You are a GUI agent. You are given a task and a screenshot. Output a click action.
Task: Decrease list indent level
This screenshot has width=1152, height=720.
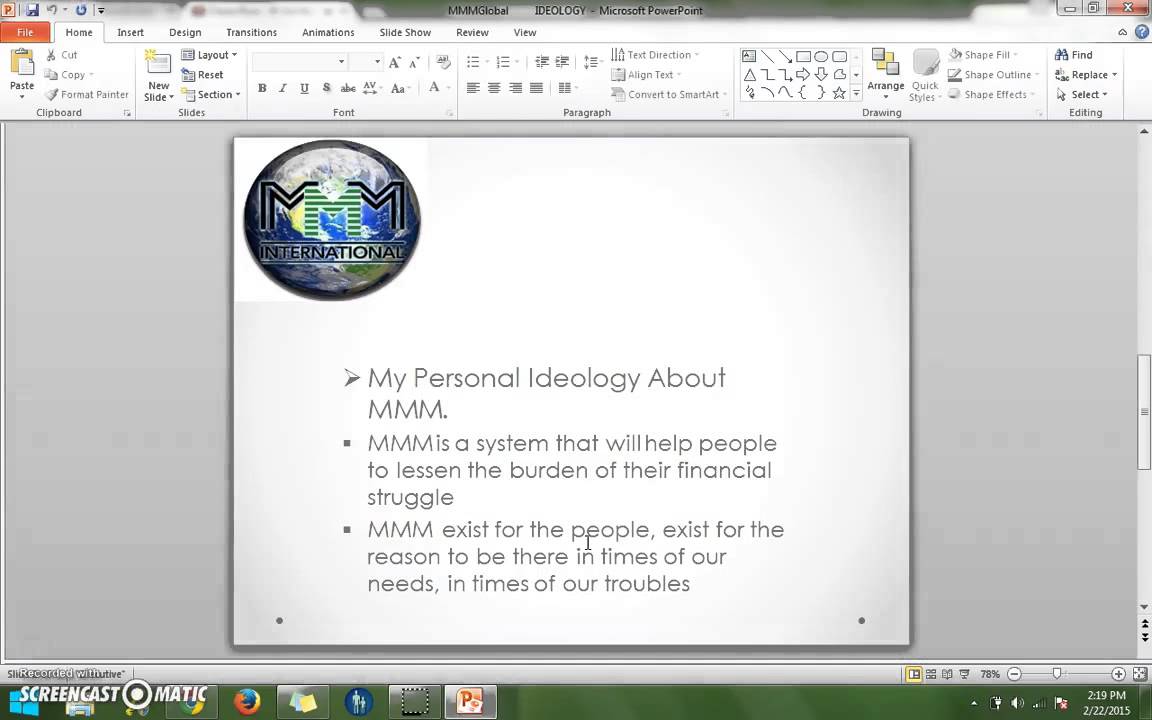pyautogui.click(x=542, y=62)
